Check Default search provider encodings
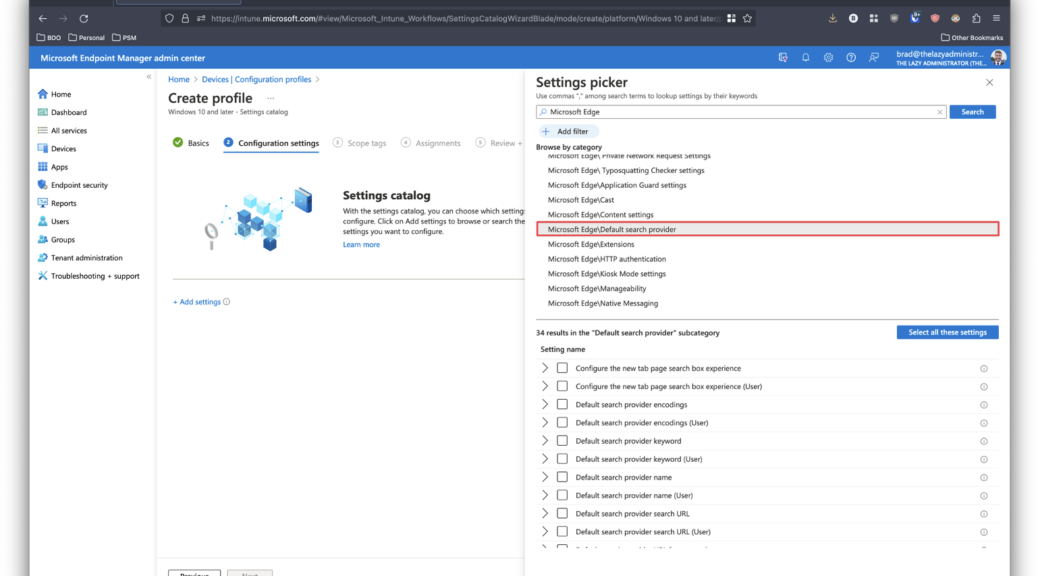This screenshot has width=1038, height=576. 562,405
